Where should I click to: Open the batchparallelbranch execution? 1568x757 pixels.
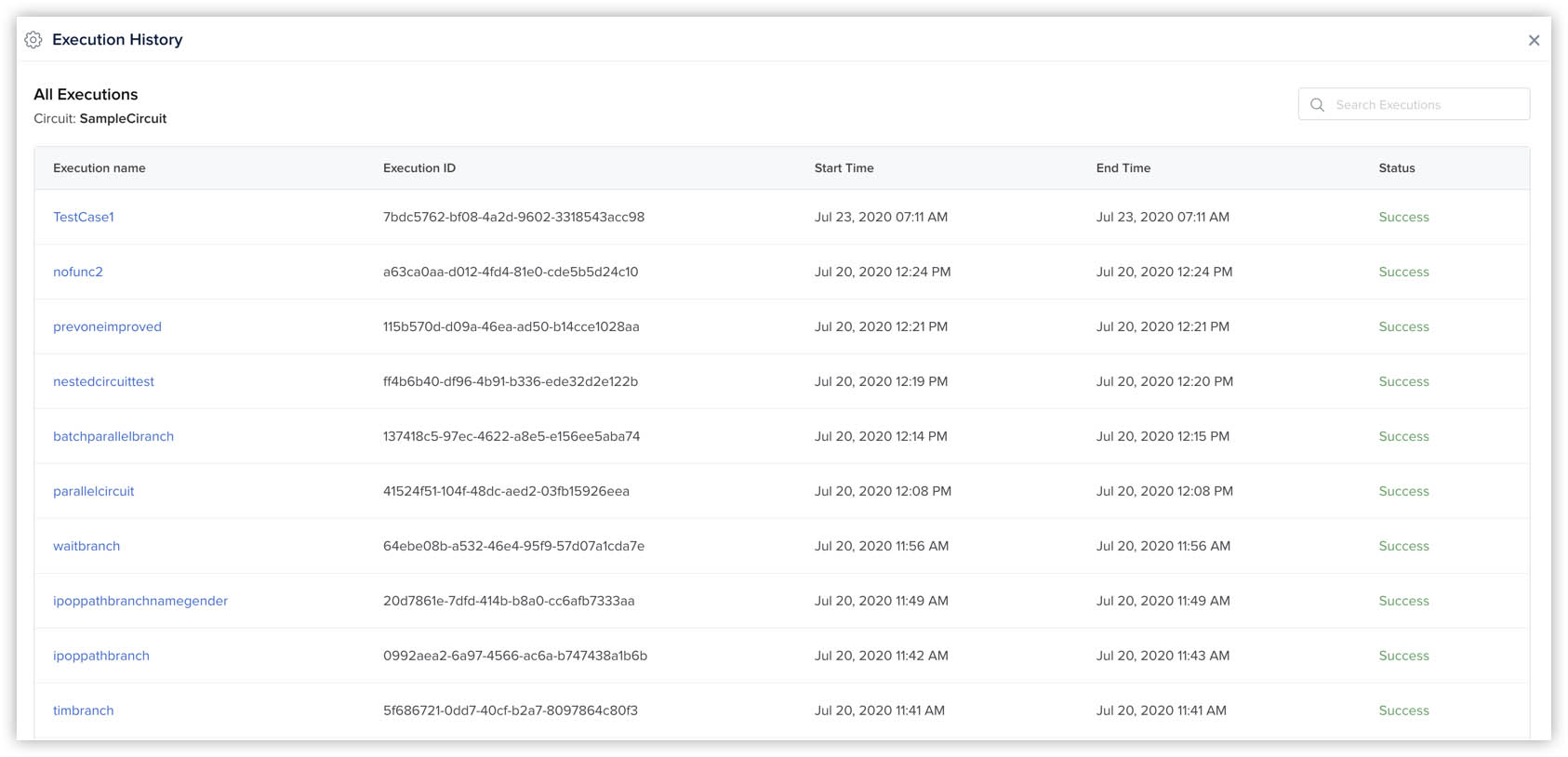click(113, 436)
